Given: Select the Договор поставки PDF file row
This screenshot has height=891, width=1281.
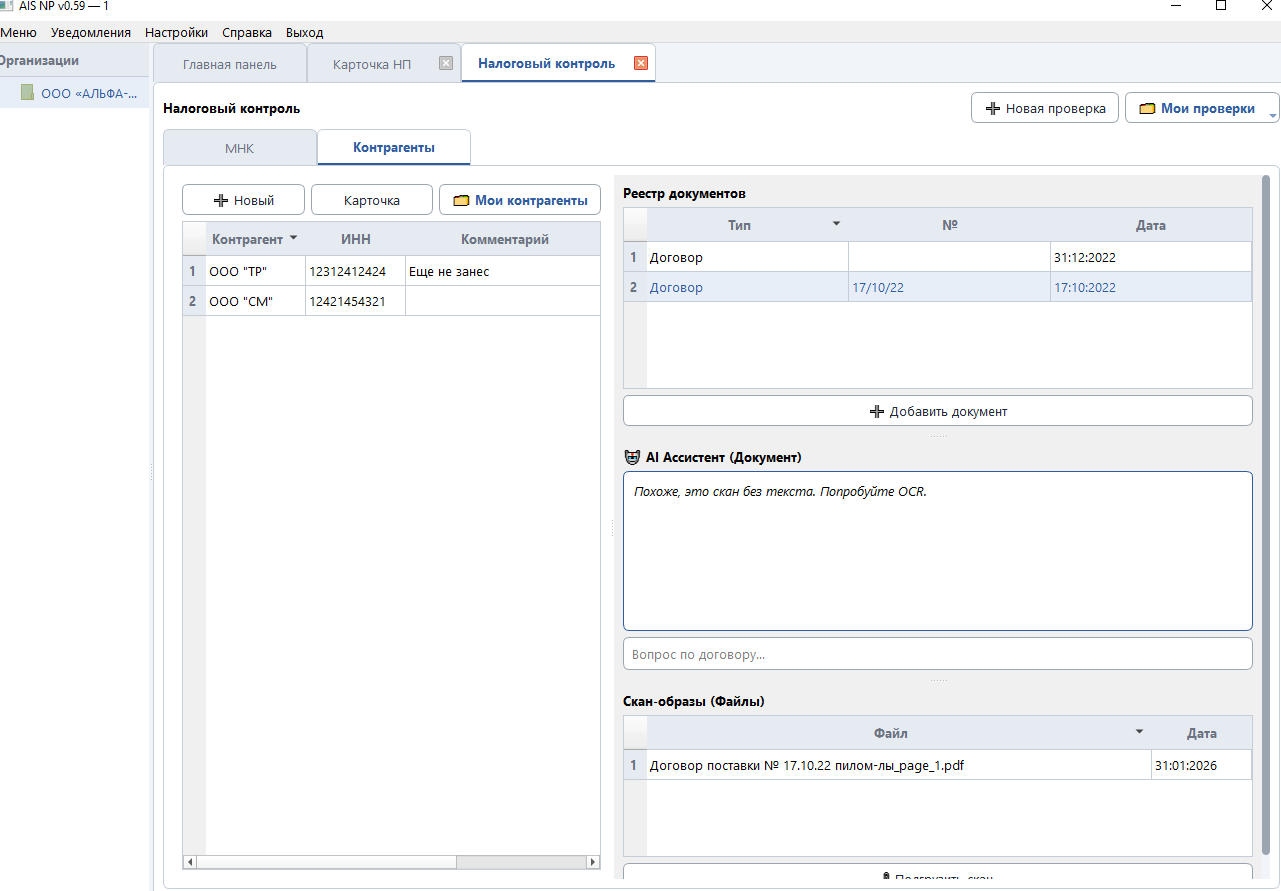Looking at the screenshot, I should pos(897,766).
